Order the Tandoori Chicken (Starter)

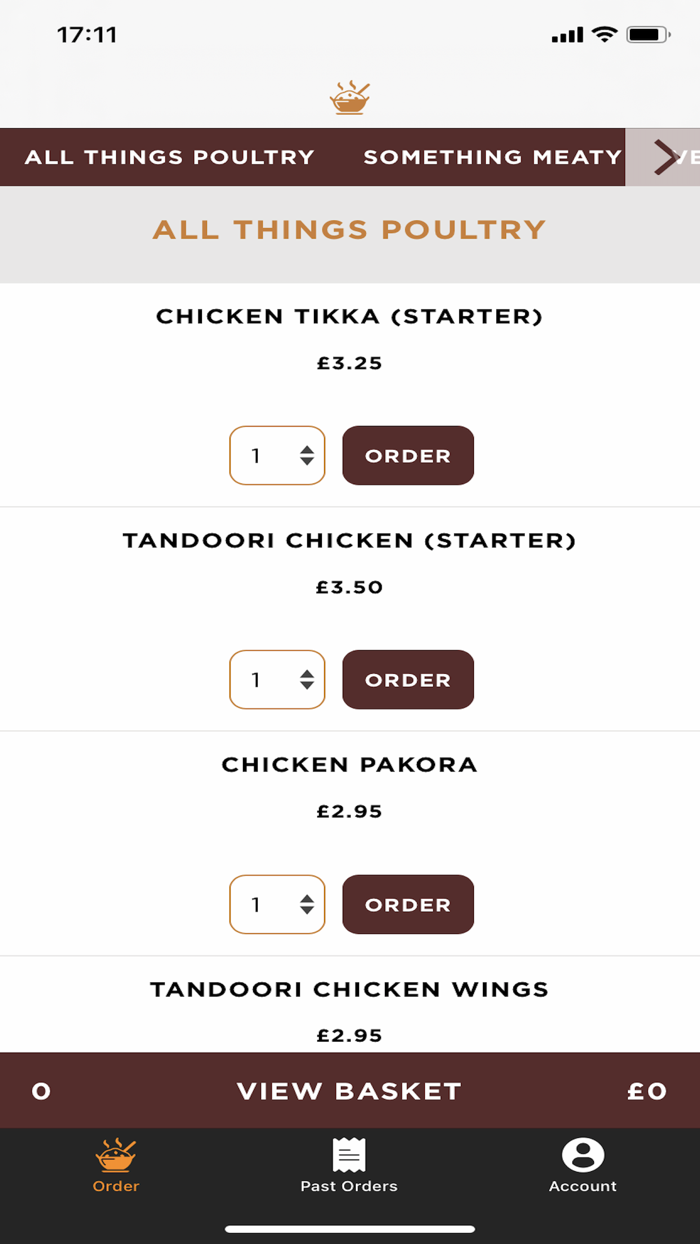pos(408,680)
